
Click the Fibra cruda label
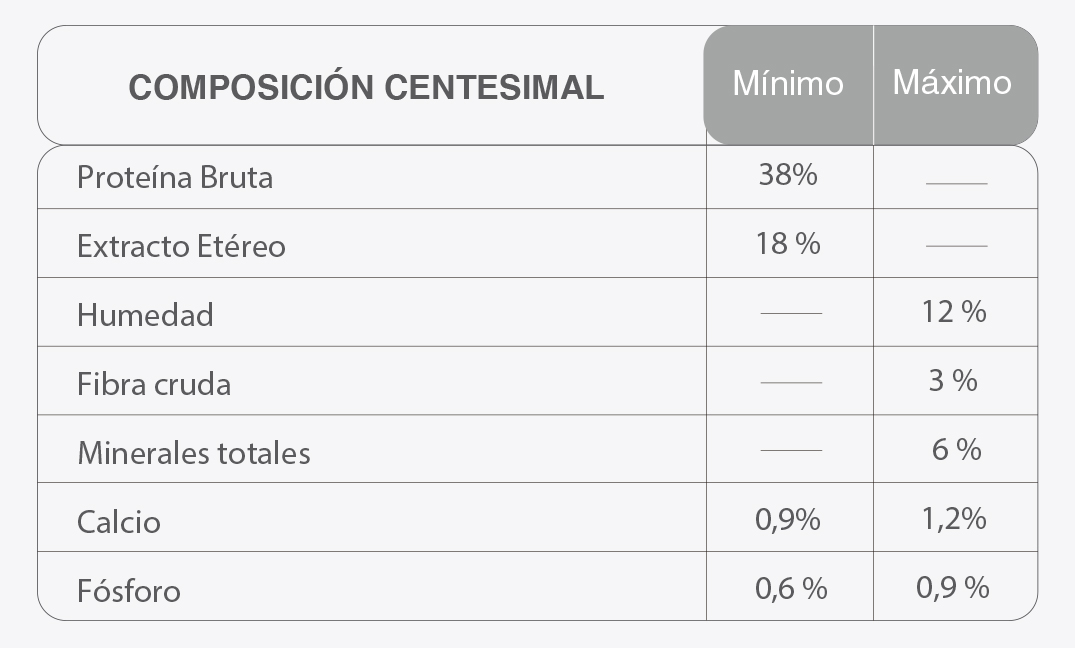click(x=154, y=383)
